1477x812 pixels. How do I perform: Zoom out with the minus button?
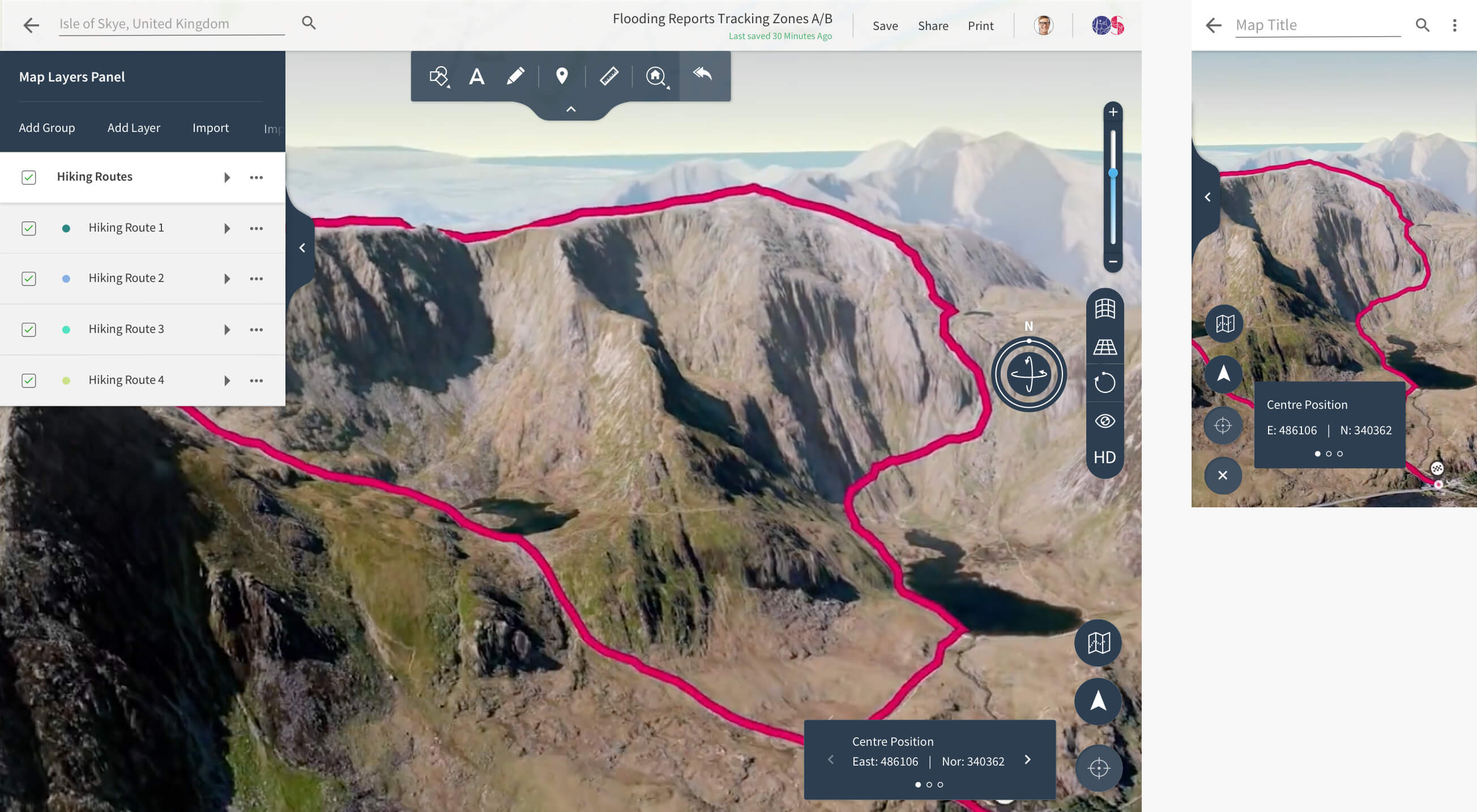coord(1113,262)
